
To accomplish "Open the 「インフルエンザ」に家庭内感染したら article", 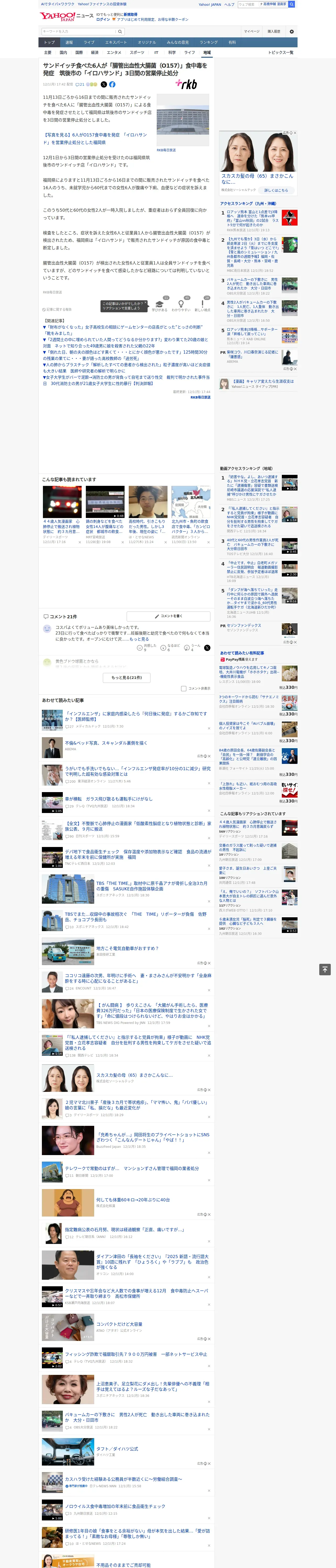I will click(137, 716).
